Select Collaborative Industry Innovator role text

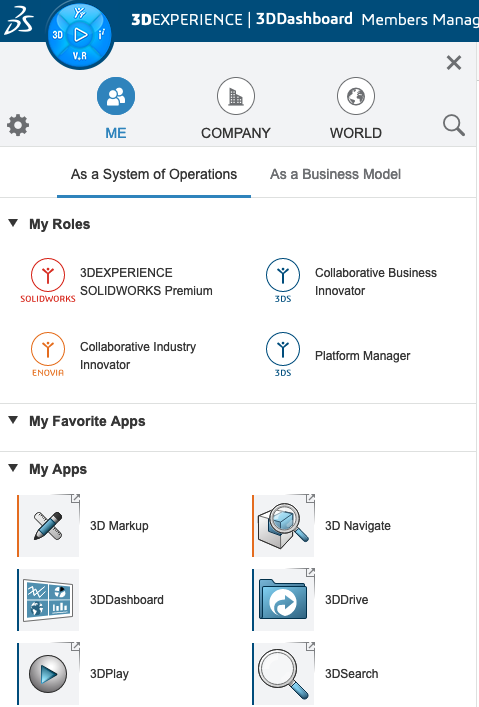point(138,356)
